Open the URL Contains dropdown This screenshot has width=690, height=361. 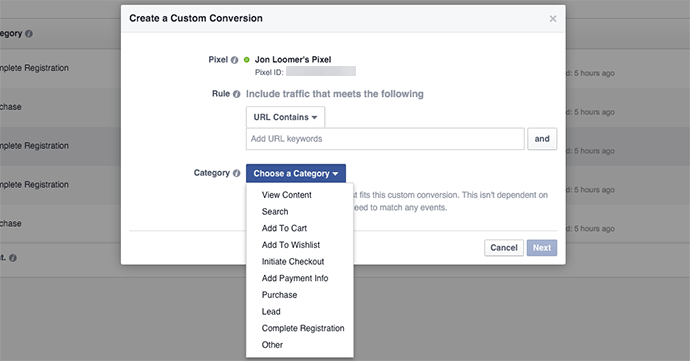coord(285,117)
